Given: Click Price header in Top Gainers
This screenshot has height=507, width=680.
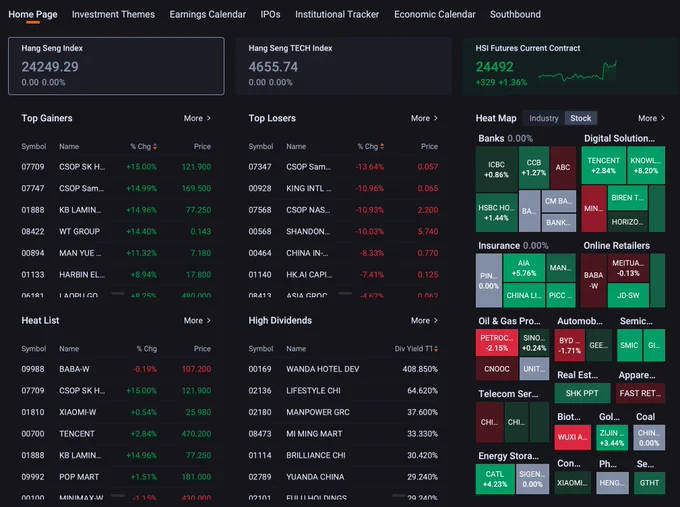Looking at the screenshot, I should (x=202, y=147).
